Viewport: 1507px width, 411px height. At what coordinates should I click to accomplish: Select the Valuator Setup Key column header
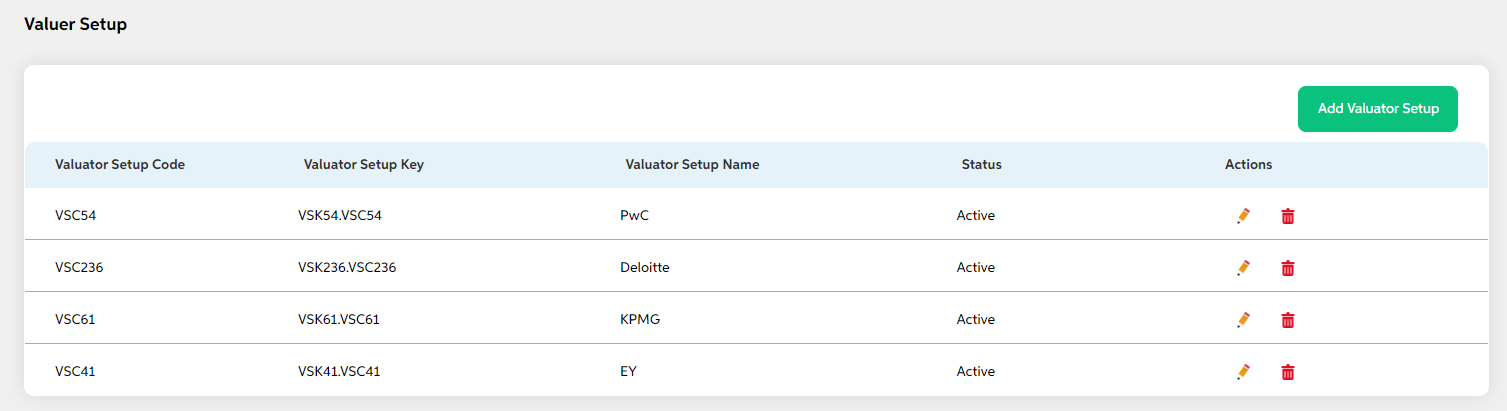pos(364,164)
